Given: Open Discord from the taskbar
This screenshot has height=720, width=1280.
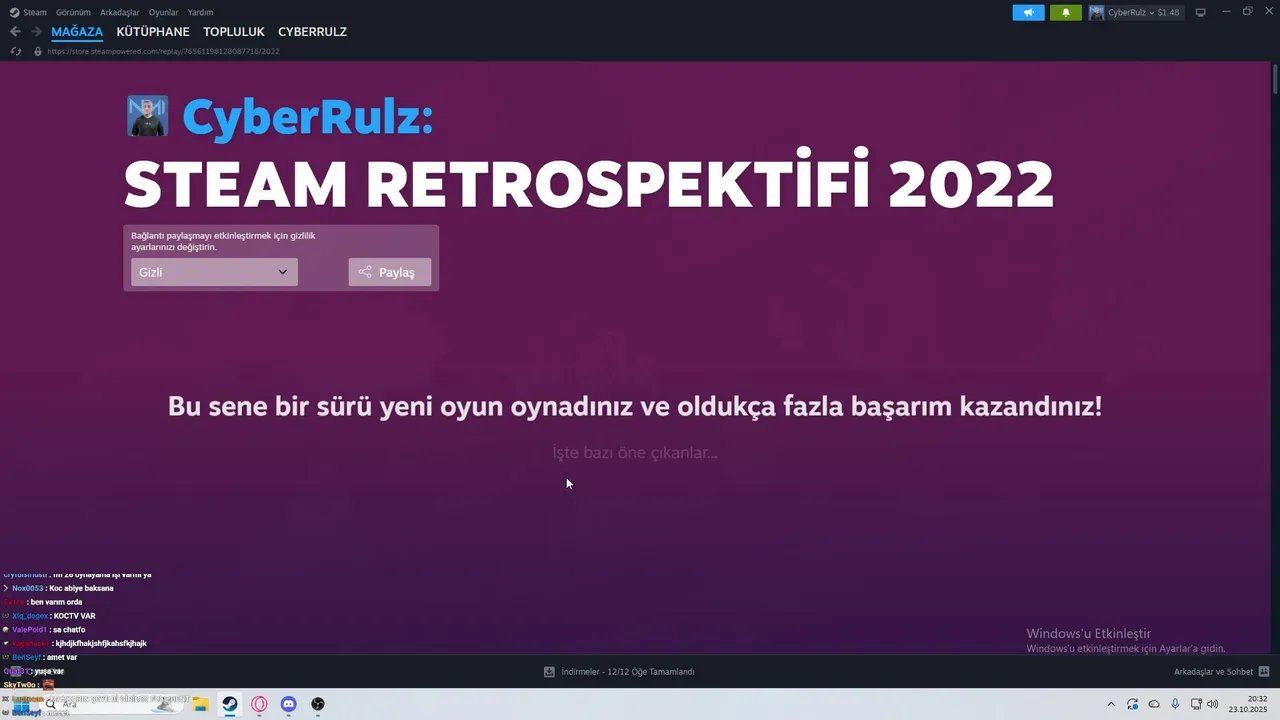Looking at the screenshot, I should click(x=288, y=704).
